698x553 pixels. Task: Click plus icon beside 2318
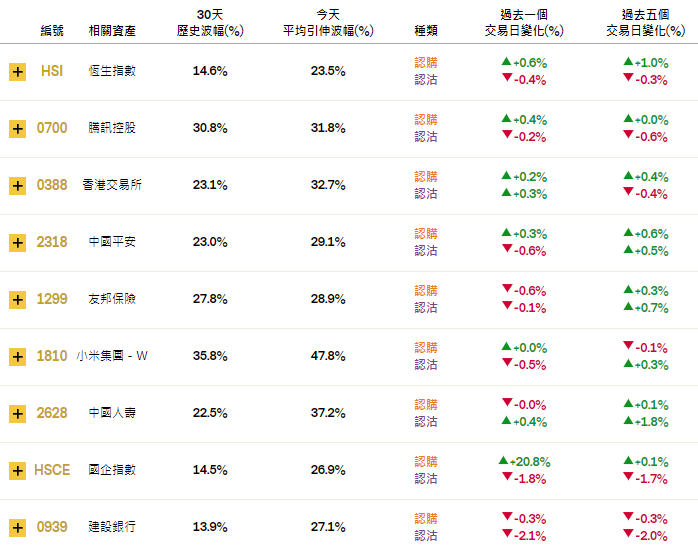pos(17,243)
